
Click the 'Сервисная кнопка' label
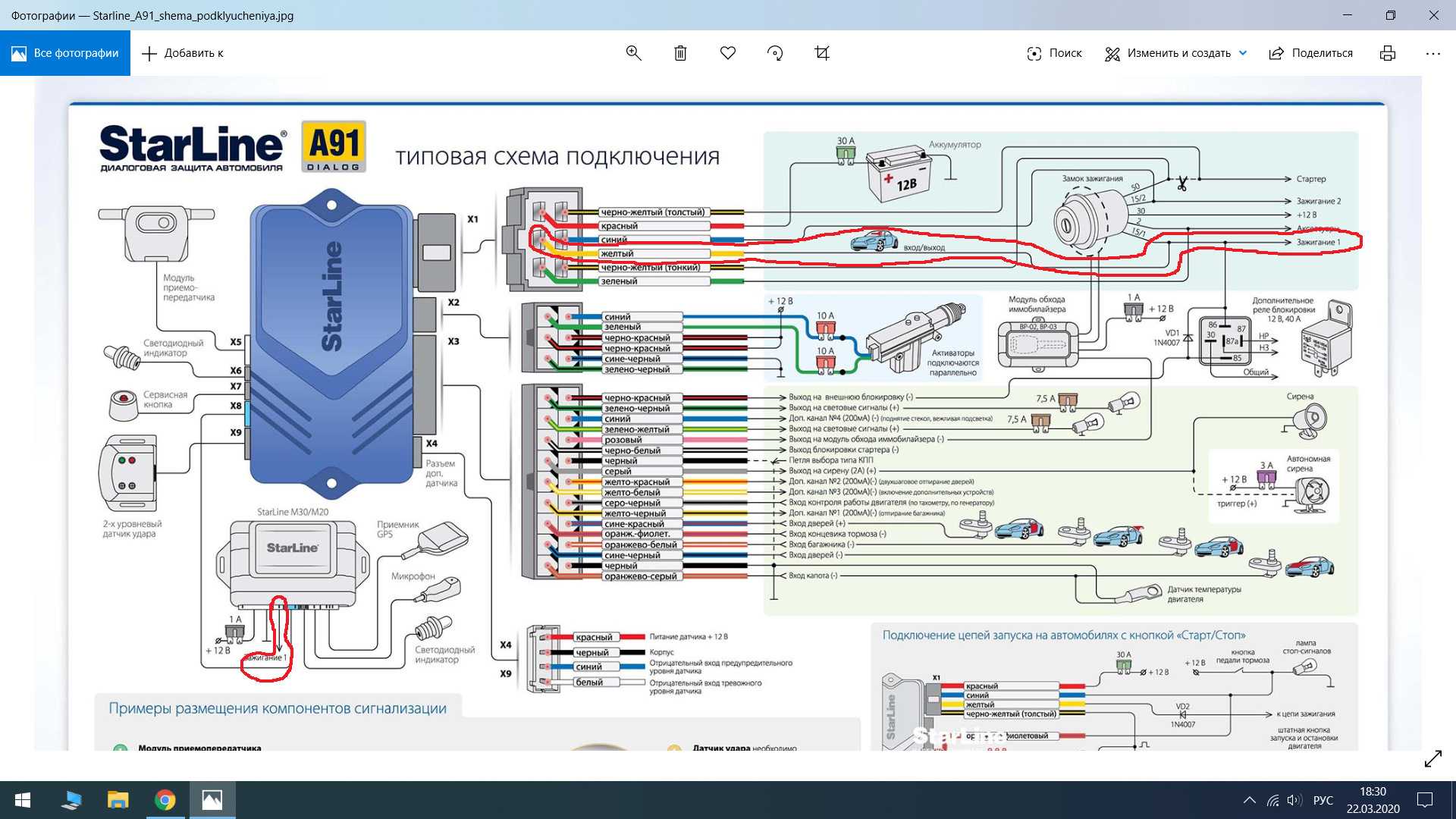(x=165, y=400)
